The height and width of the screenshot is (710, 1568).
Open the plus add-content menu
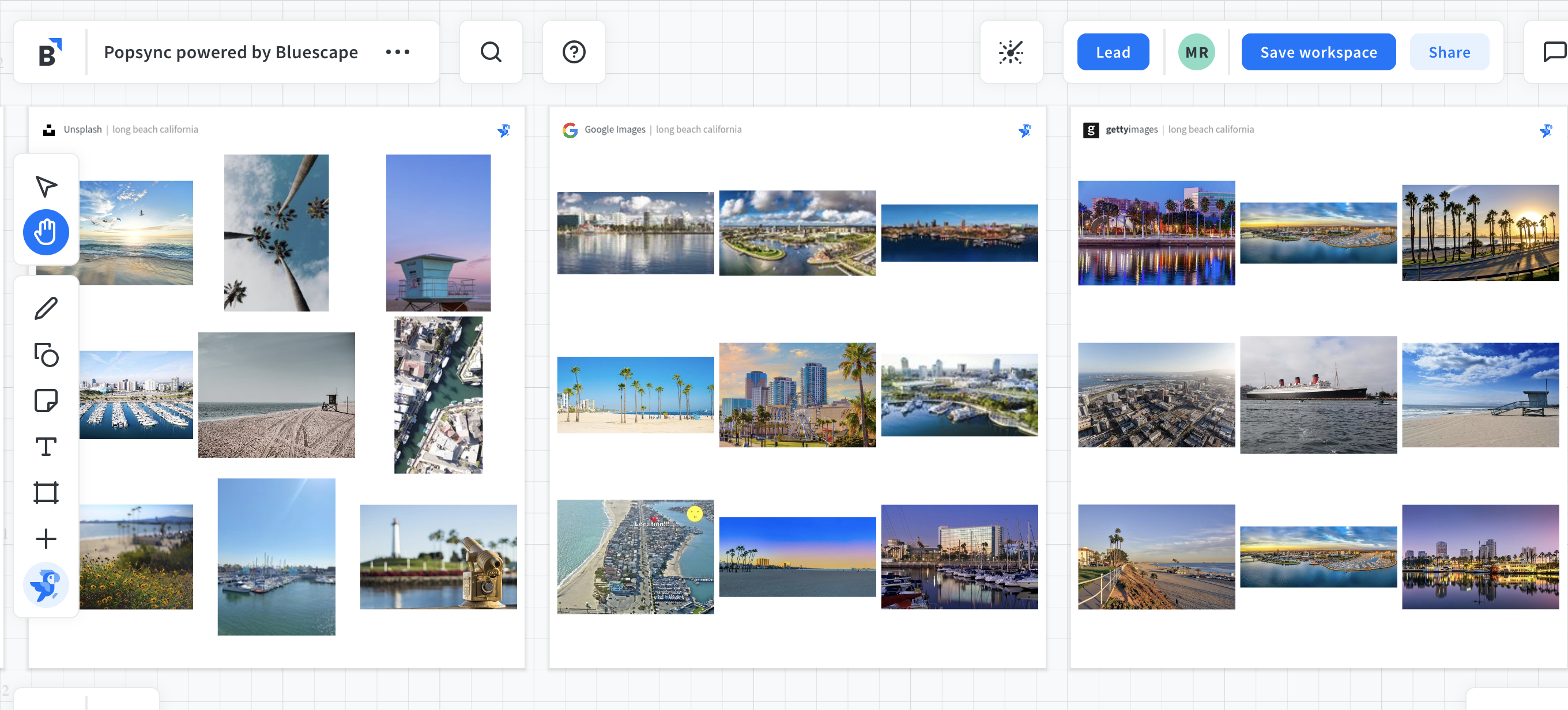(x=46, y=539)
